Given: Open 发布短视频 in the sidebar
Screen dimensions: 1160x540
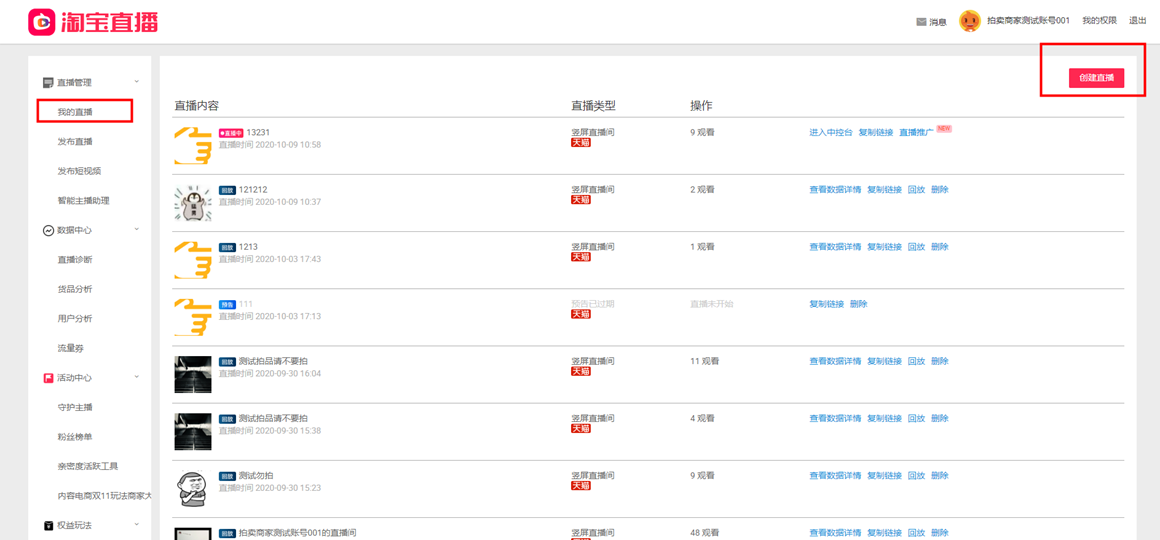Looking at the screenshot, I should pos(79,171).
